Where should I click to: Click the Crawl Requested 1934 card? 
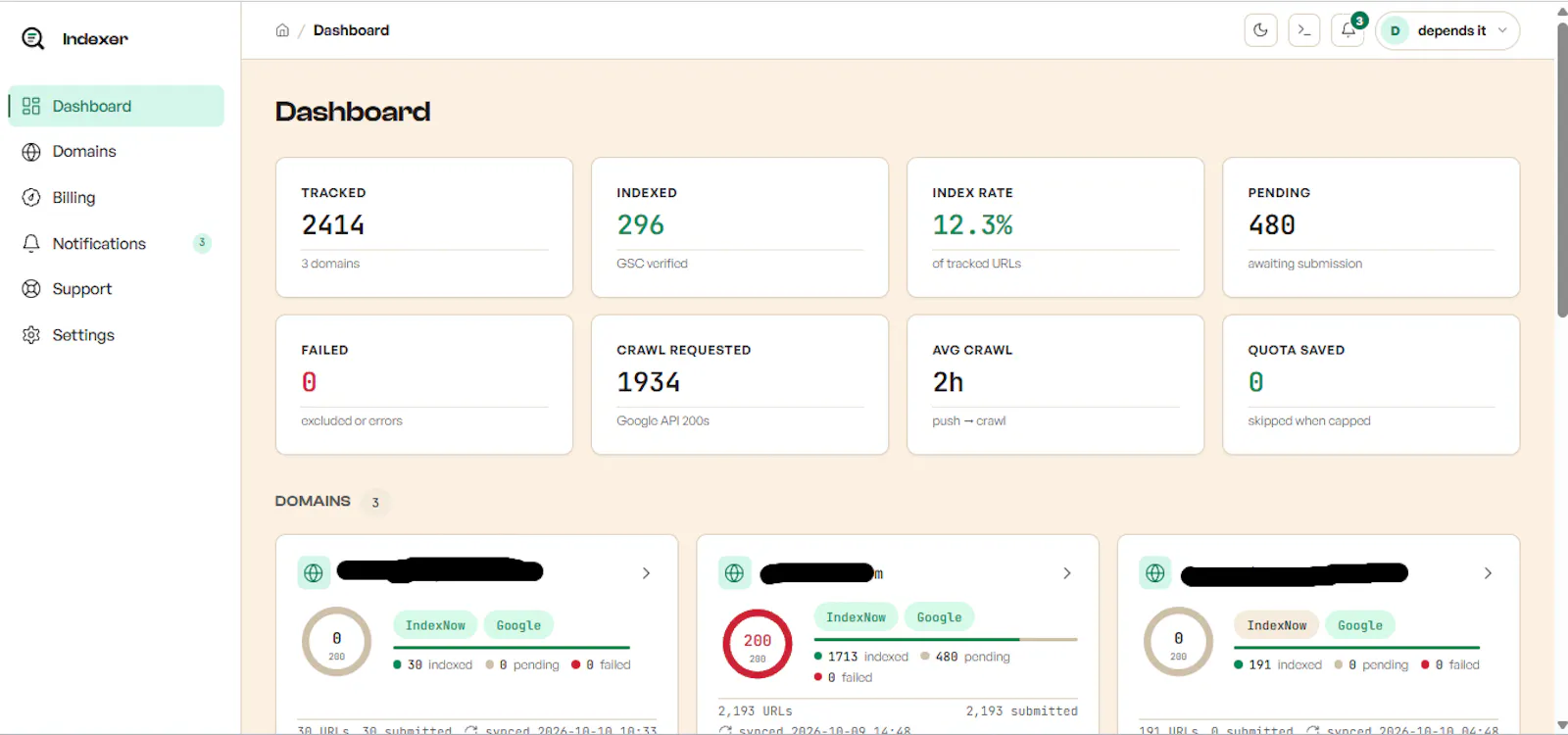(x=740, y=384)
